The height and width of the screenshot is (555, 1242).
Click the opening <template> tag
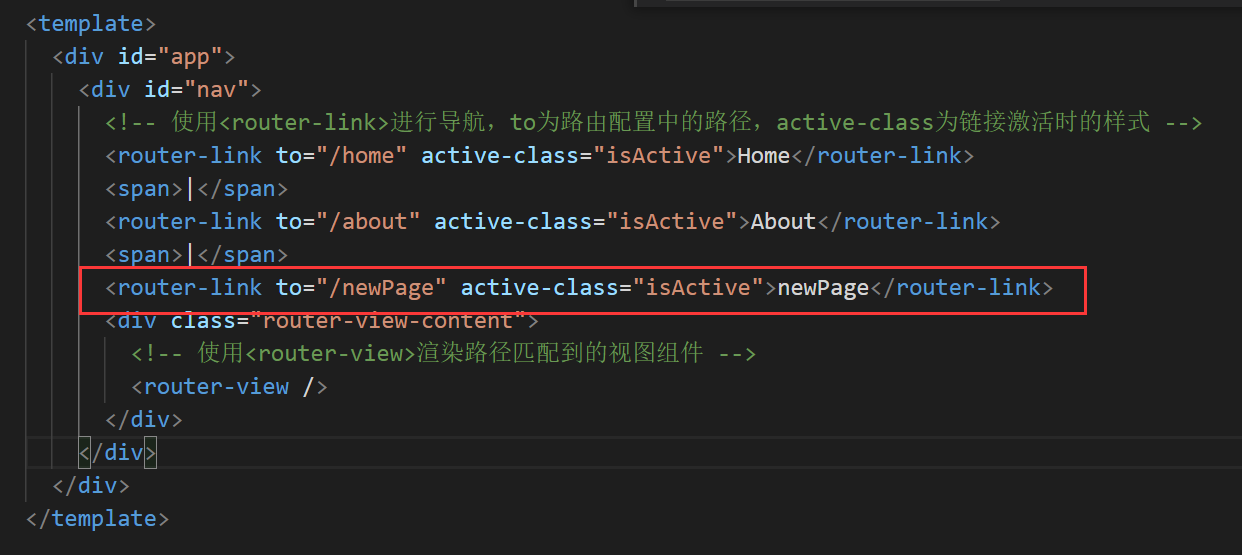pos(91,23)
